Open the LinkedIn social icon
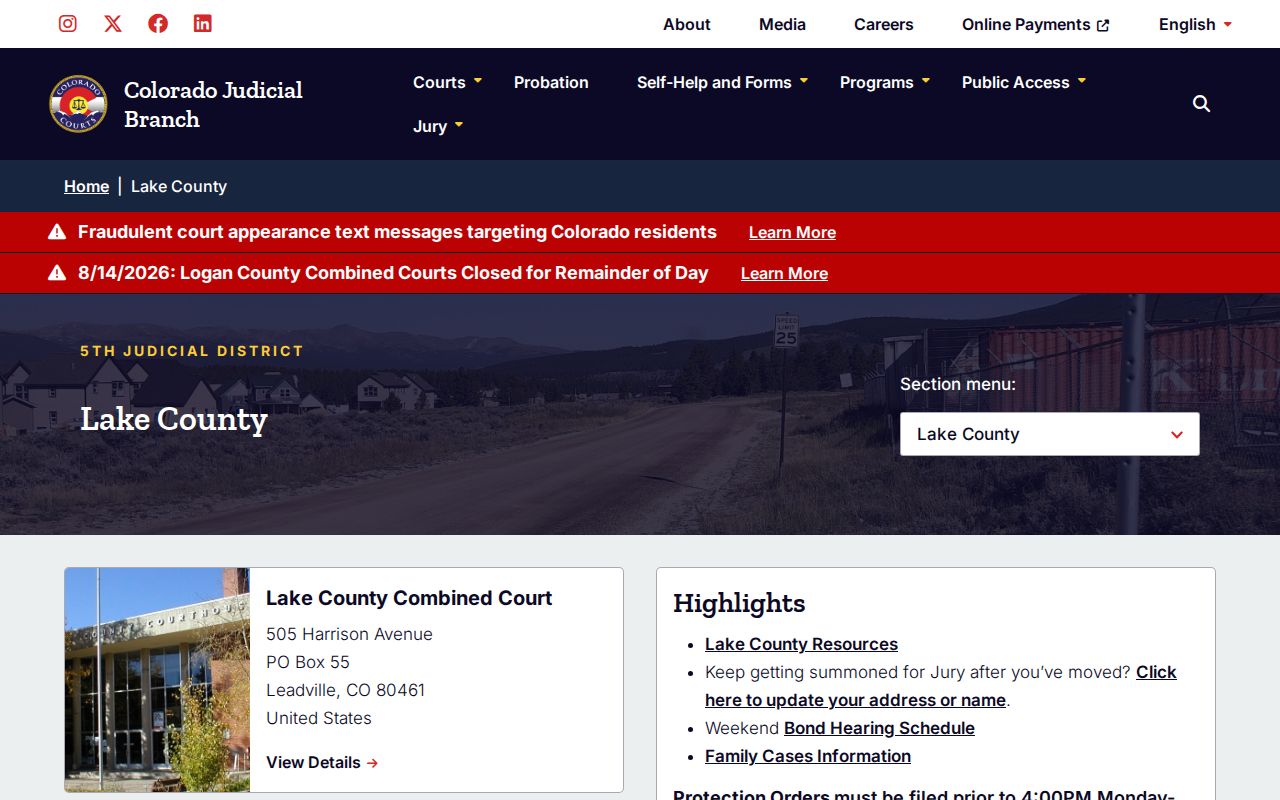 203,24
